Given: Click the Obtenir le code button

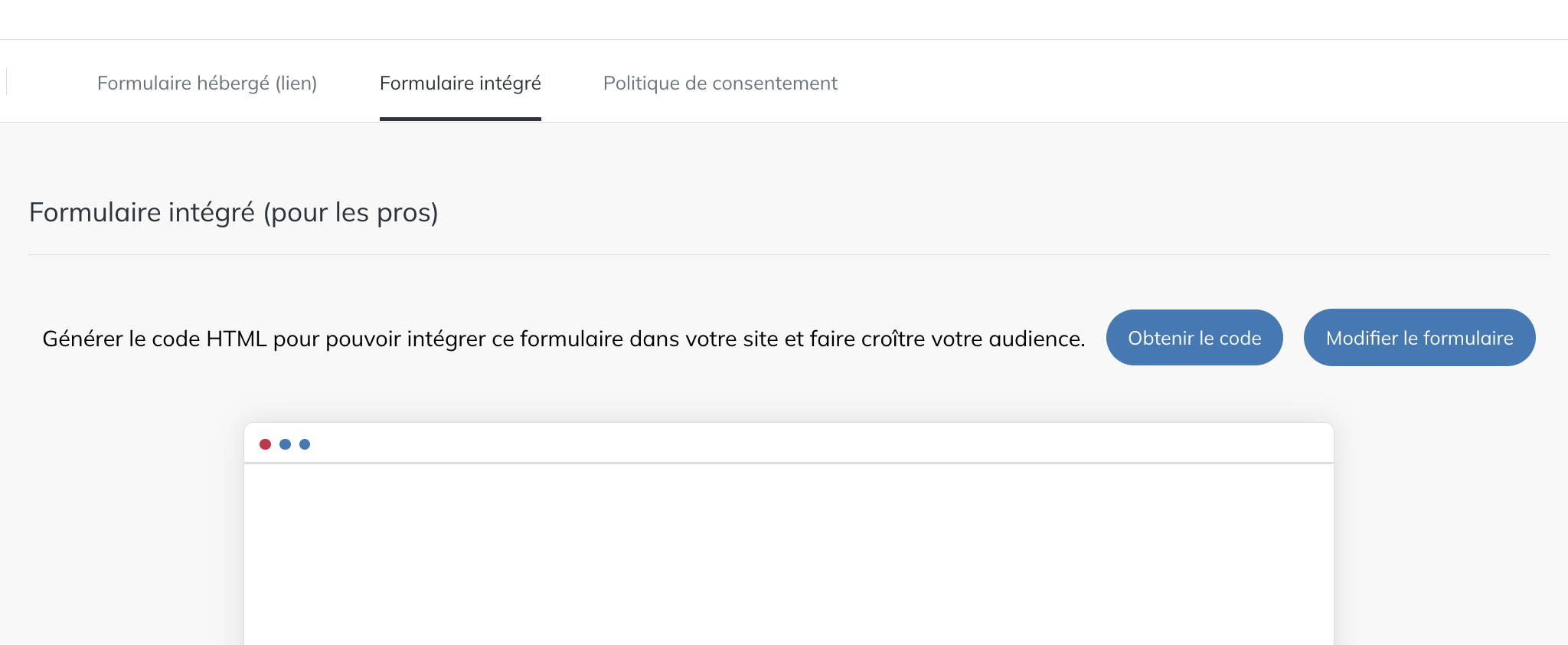Looking at the screenshot, I should (x=1194, y=337).
